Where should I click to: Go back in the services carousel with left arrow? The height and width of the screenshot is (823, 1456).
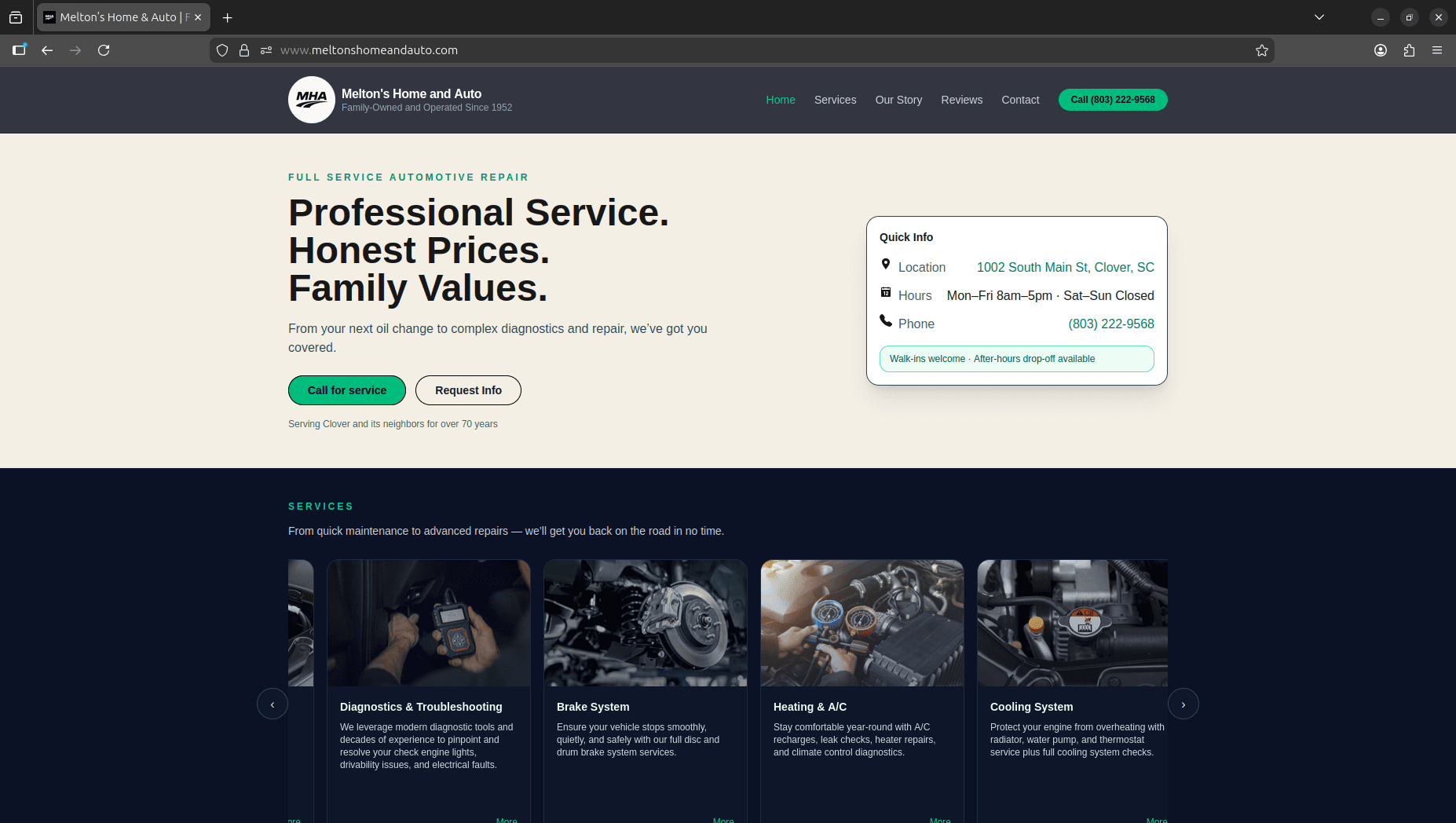[273, 704]
